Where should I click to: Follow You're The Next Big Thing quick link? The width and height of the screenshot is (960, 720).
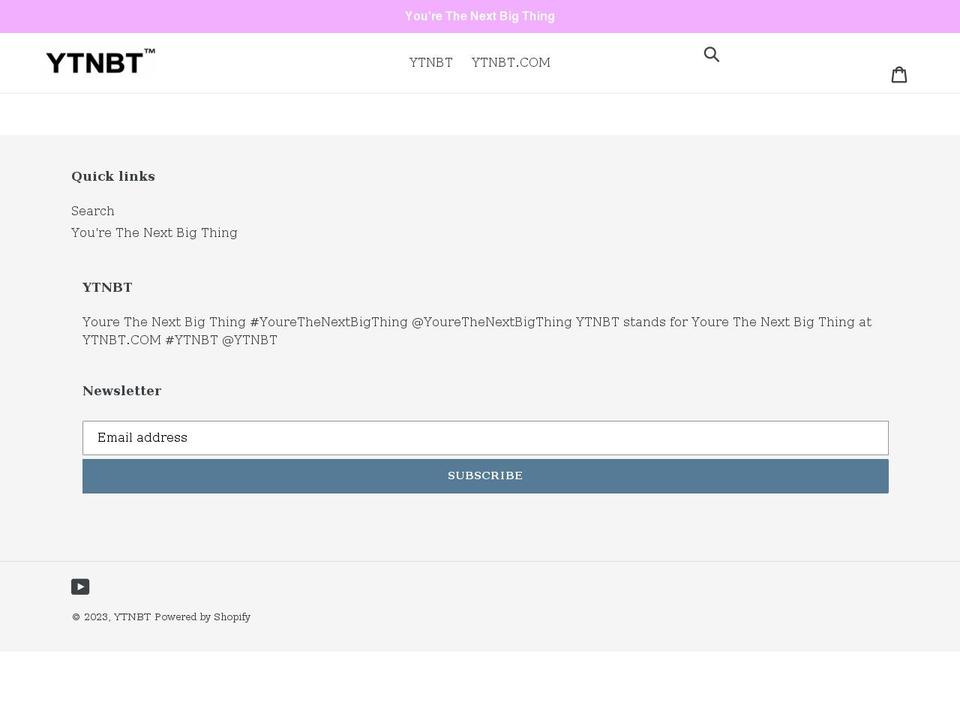pos(154,233)
